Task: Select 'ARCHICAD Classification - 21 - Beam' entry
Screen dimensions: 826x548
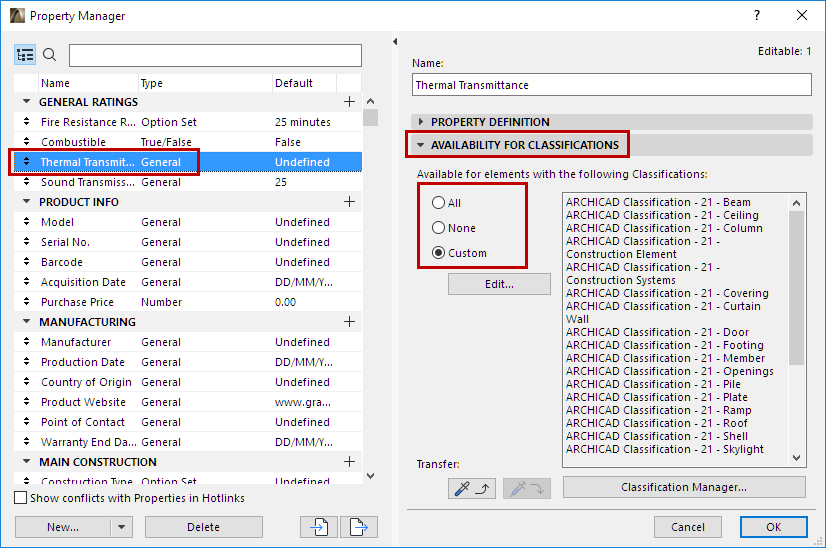Action: point(658,202)
